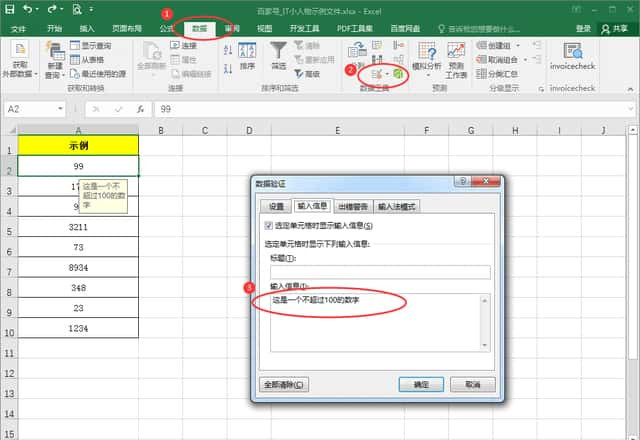Click the 登录 sign-in link
The width and height of the screenshot is (640, 440).
pos(583,28)
